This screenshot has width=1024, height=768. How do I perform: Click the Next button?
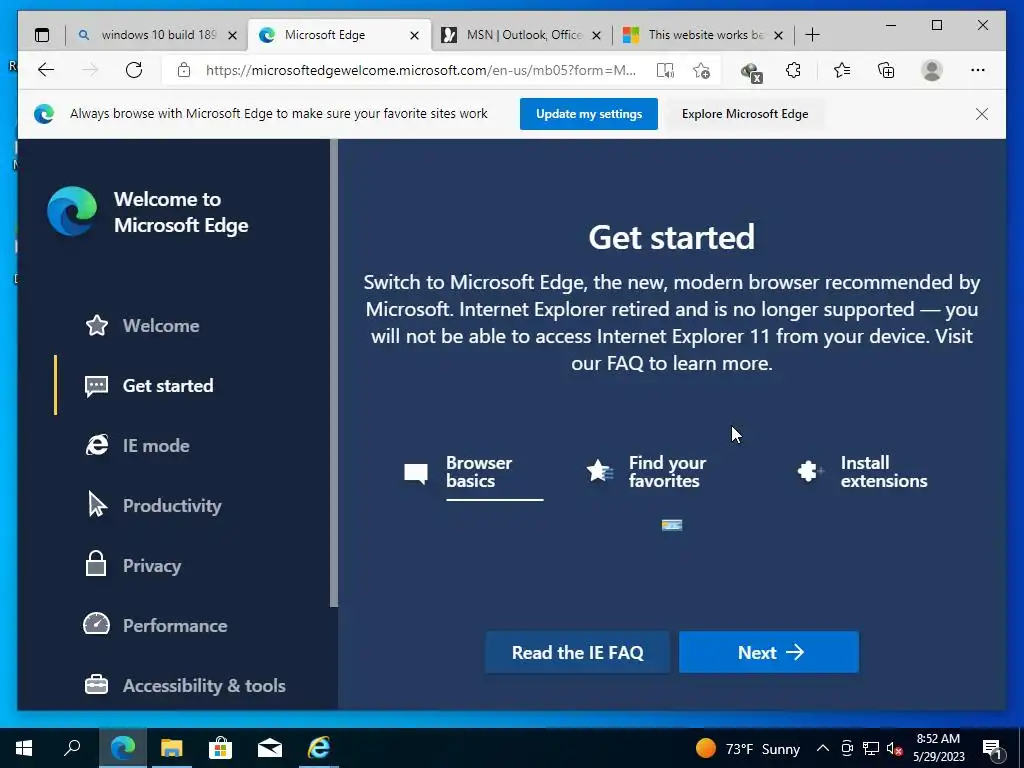(769, 652)
